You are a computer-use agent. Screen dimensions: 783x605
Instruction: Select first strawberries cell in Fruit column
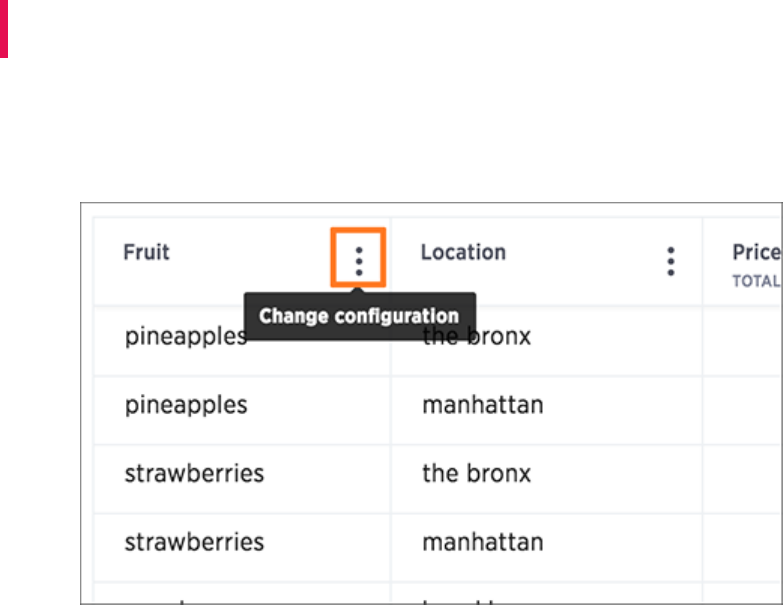pyautogui.click(x=194, y=473)
